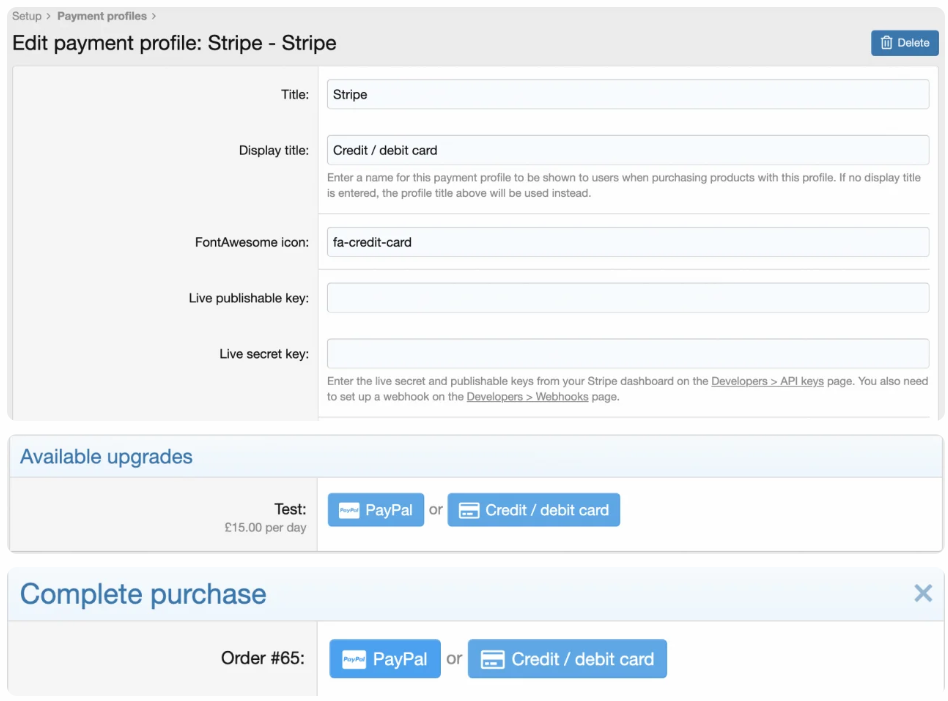Choose PayPal under Available upgrades
The image size is (948, 701).
pos(375,510)
